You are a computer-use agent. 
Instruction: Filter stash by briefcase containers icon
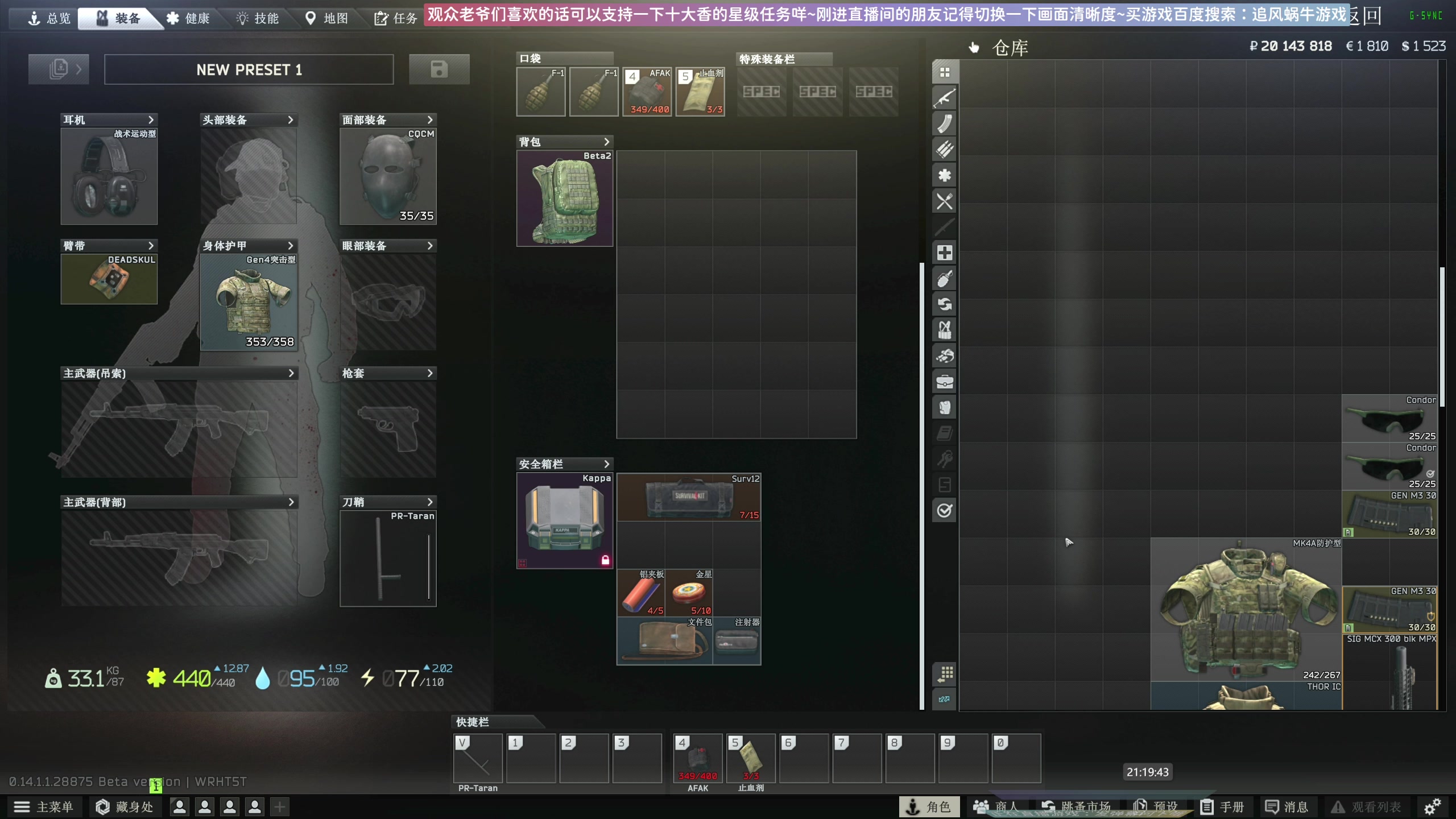point(945,382)
